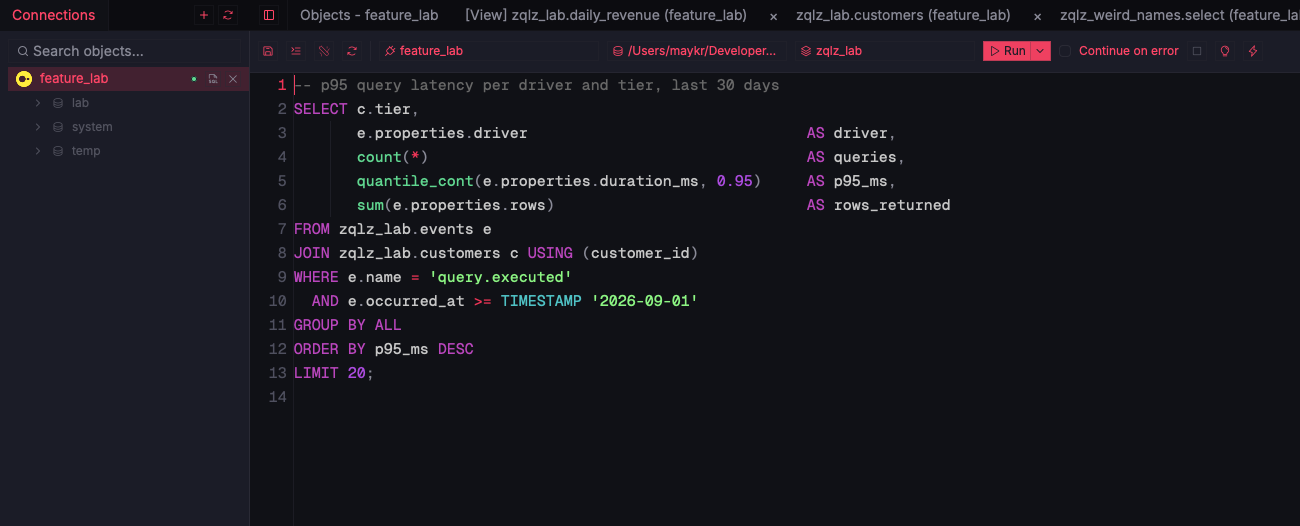Screen dimensions: 1300x526
Task: Run the query
Action: click(1007, 51)
